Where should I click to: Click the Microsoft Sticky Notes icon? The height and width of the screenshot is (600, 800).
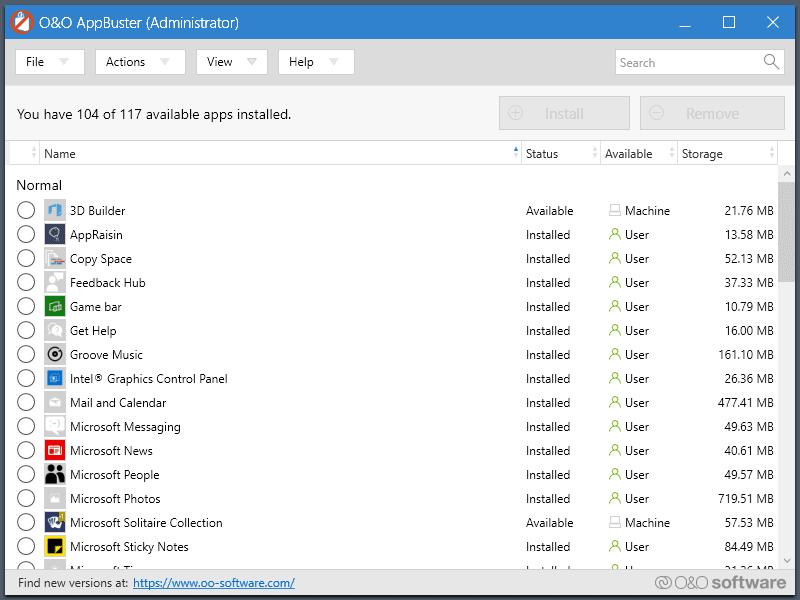pos(55,546)
